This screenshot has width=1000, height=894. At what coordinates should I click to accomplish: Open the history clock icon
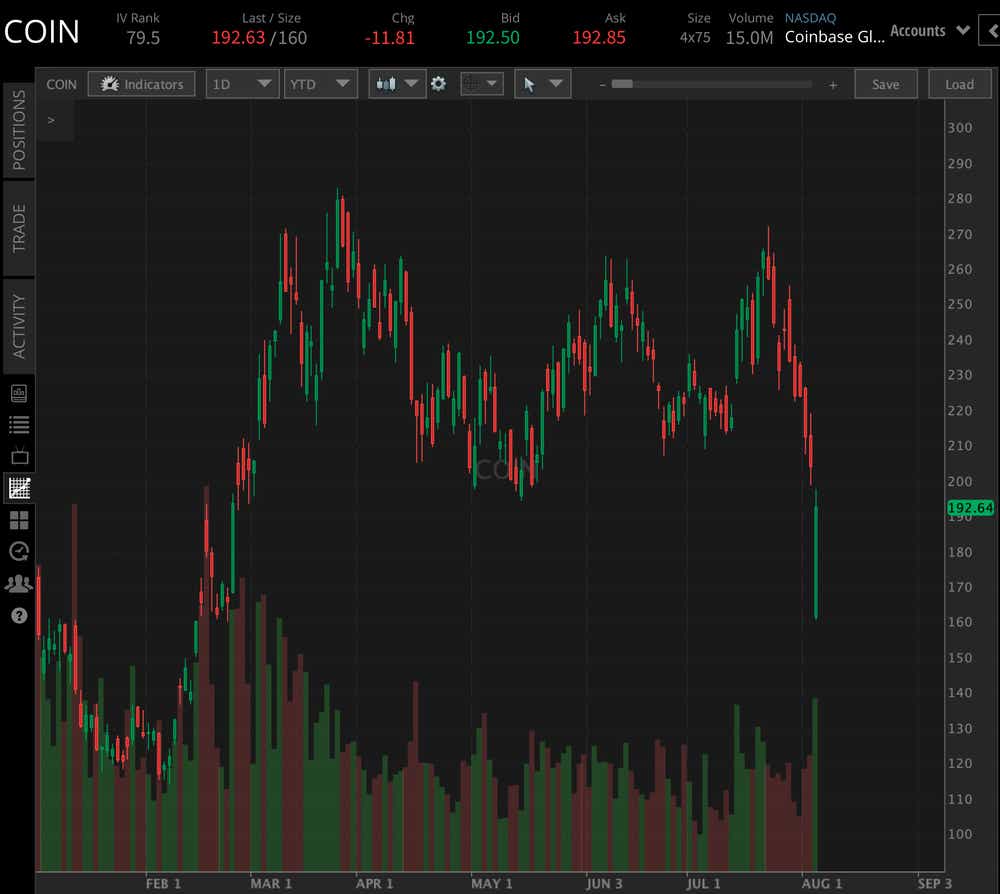click(18, 551)
